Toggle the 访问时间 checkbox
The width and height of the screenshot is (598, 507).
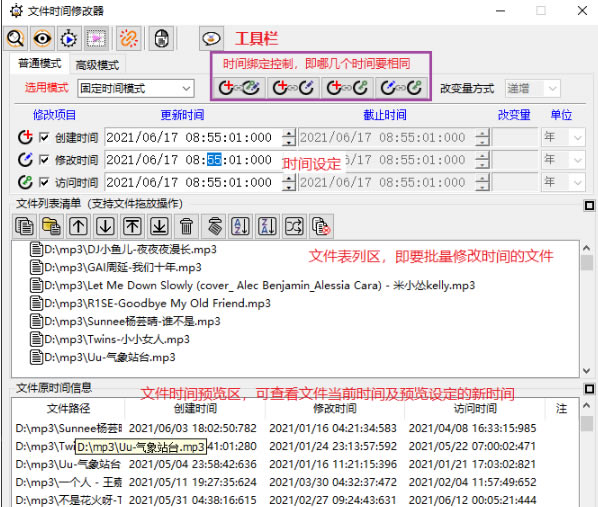pos(44,182)
